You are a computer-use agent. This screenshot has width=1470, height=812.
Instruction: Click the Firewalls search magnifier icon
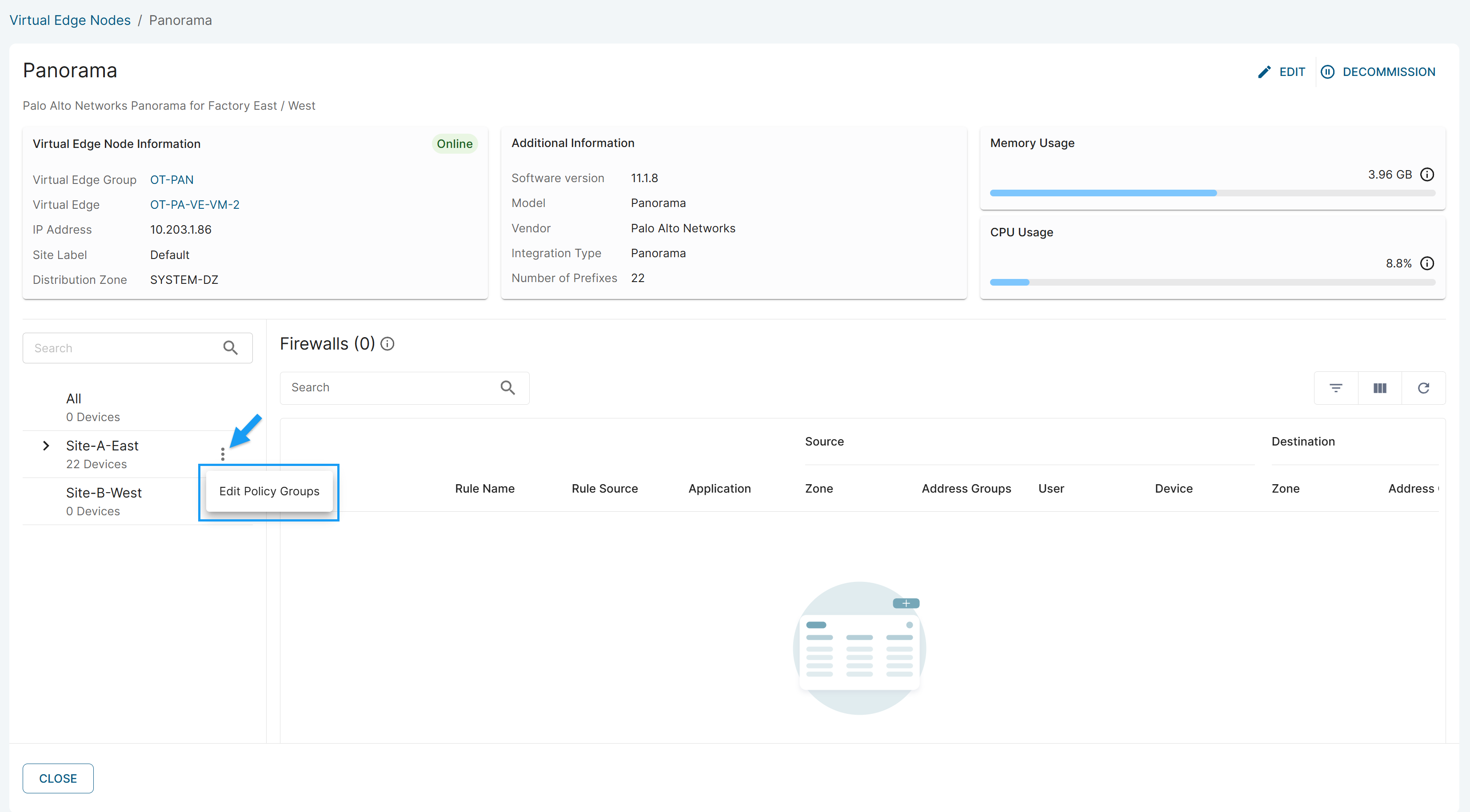pos(507,388)
